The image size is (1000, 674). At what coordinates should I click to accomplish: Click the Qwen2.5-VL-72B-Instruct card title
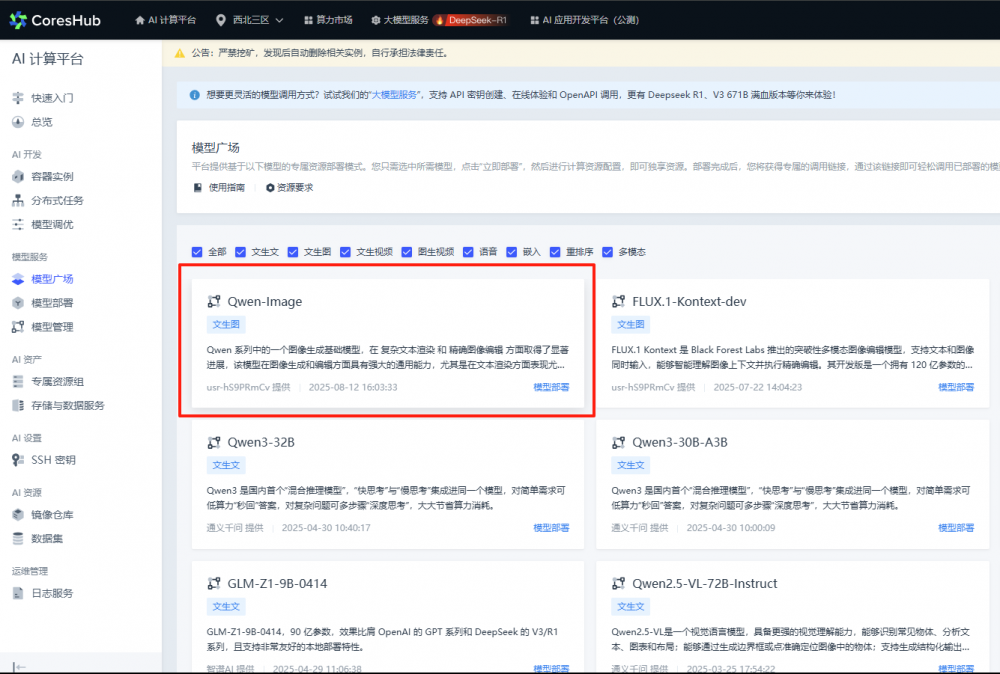pos(705,583)
